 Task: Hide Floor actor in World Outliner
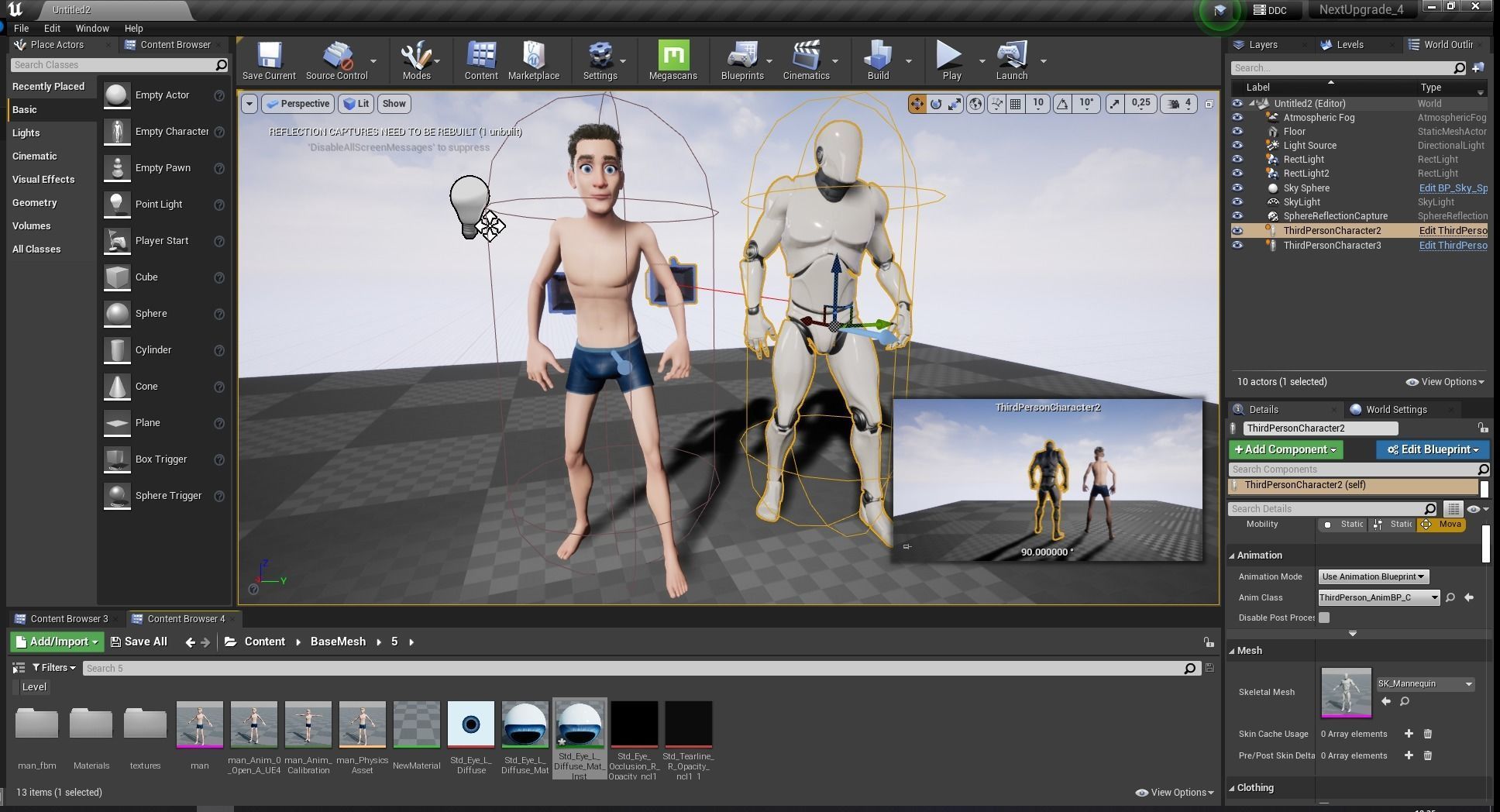point(1237,132)
